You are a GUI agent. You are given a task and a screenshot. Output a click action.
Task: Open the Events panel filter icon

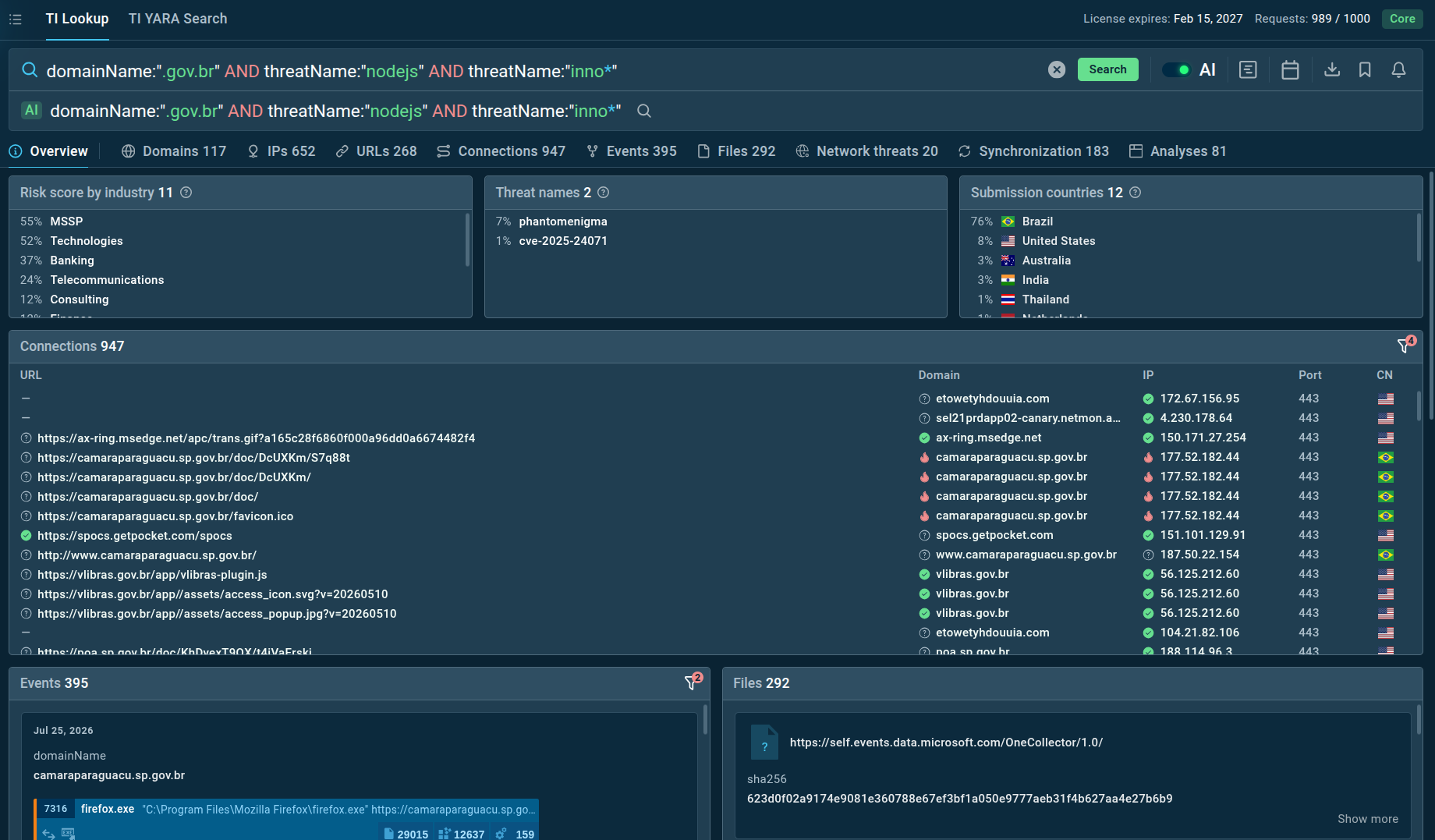pyautogui.click(x=692, y=682)
